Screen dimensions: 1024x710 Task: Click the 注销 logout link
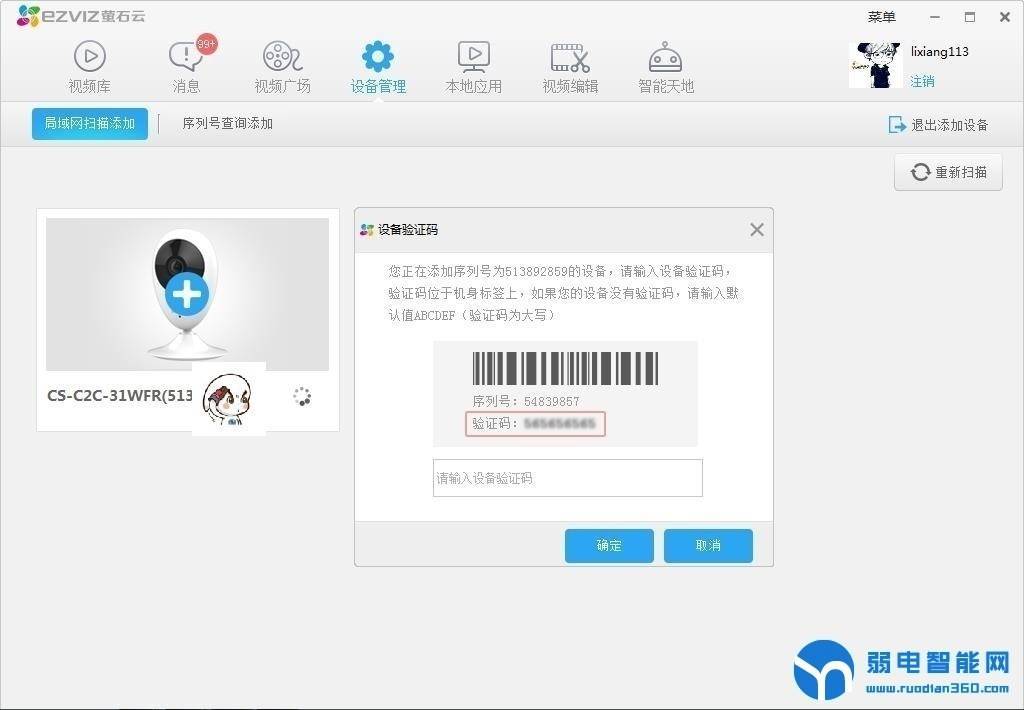pyautogui.click(x=922, y=81)
